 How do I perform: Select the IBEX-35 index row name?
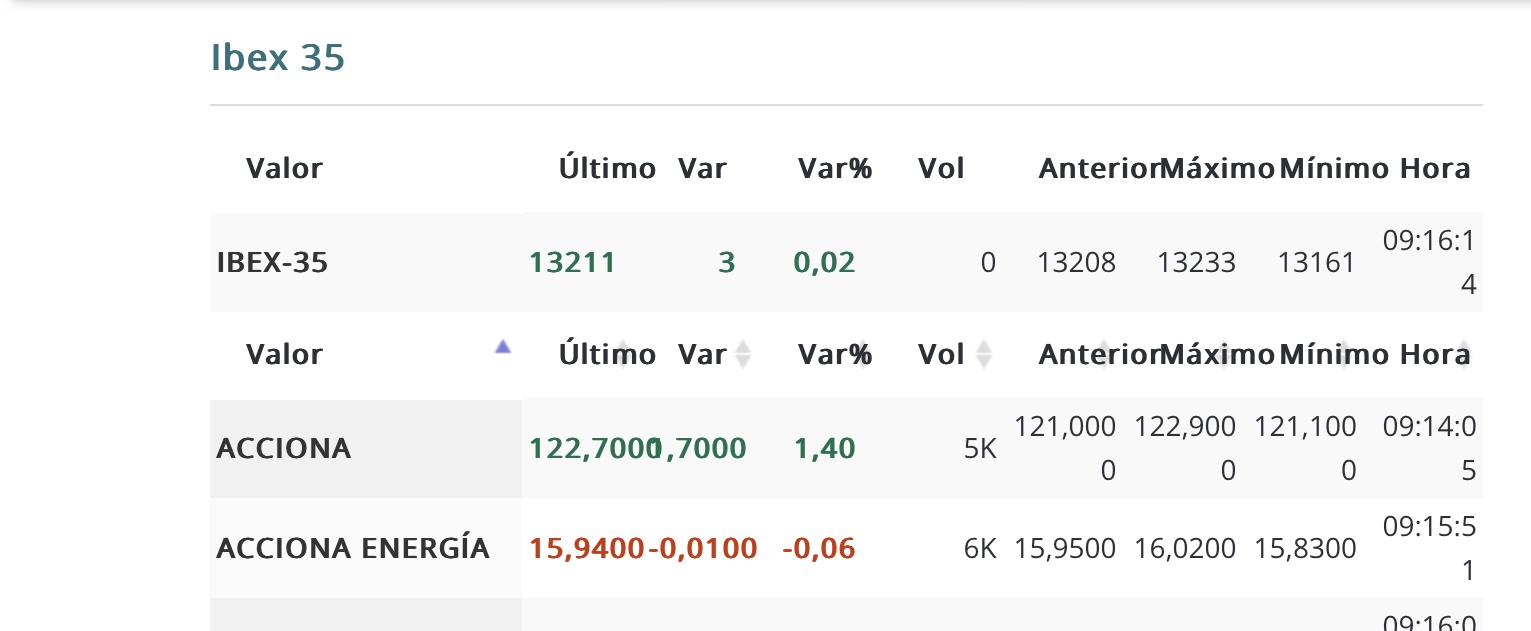[272, 263]
